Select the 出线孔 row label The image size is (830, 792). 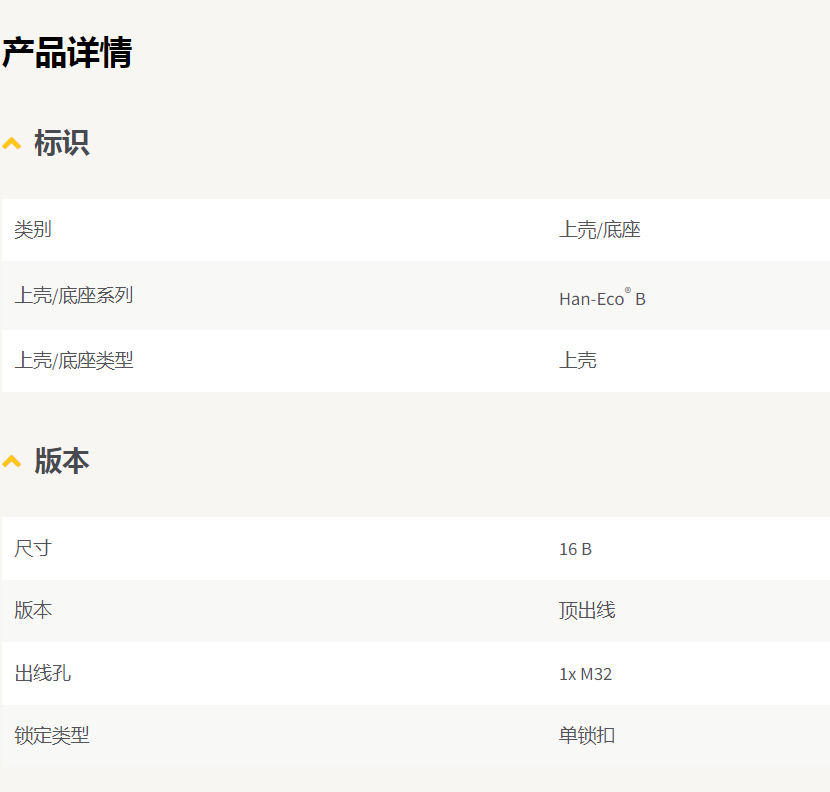42,673
